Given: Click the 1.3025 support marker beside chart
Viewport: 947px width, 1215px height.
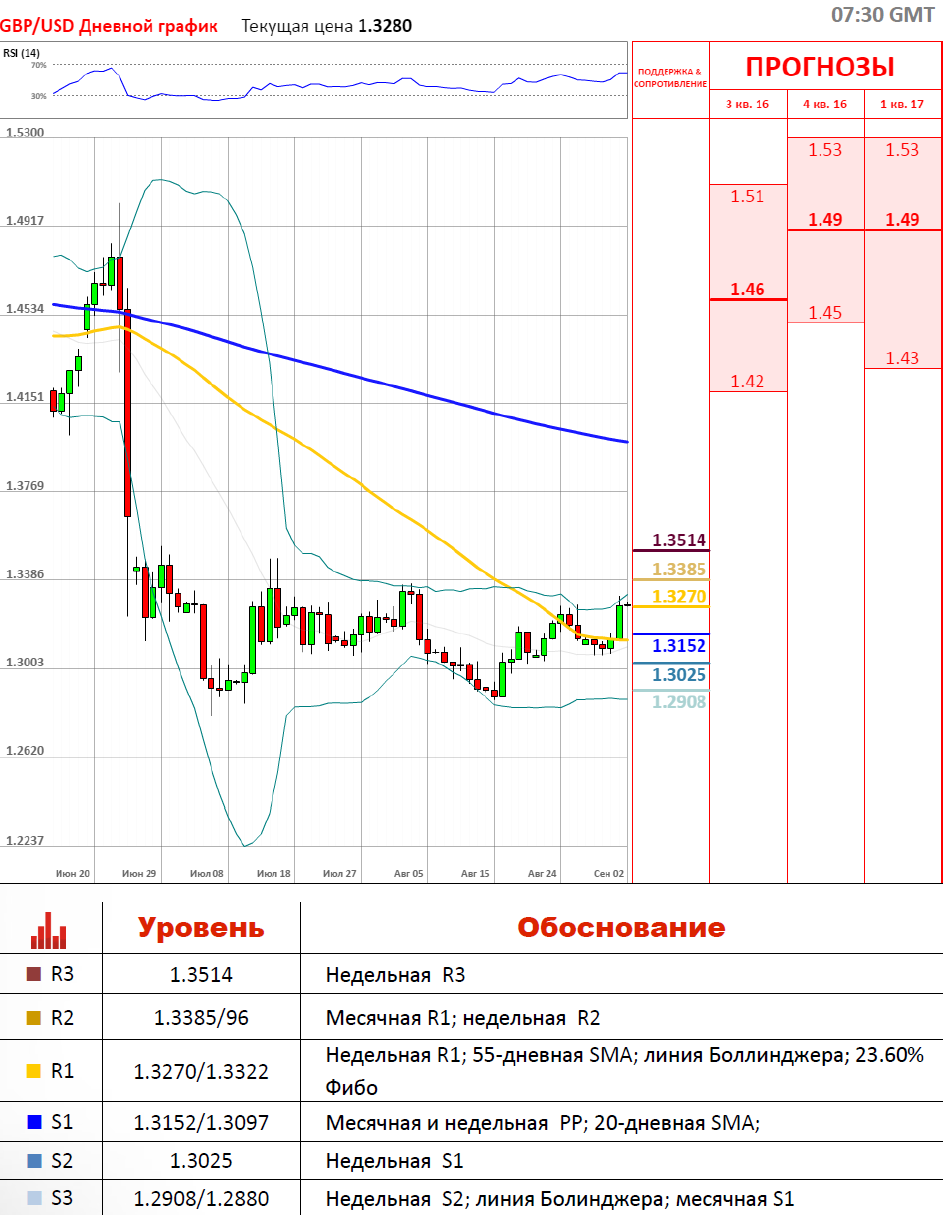Looking at the screenshot, I should (x=679, y=676).
